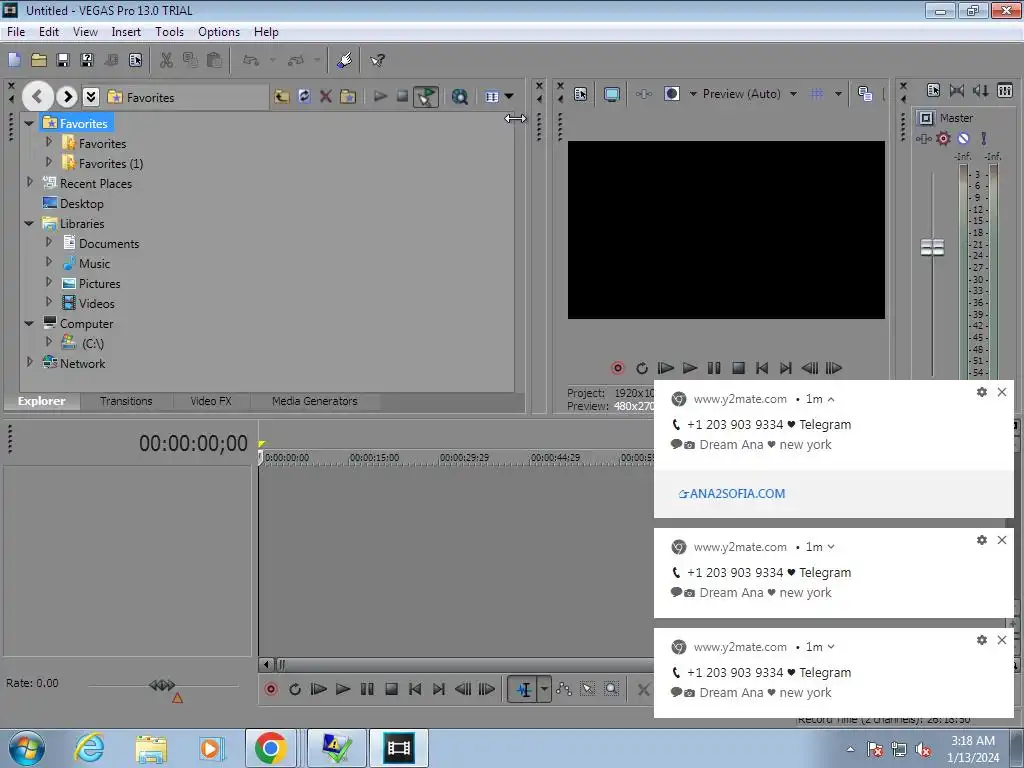Click Play on the timeline transport

tap(343, 689)
